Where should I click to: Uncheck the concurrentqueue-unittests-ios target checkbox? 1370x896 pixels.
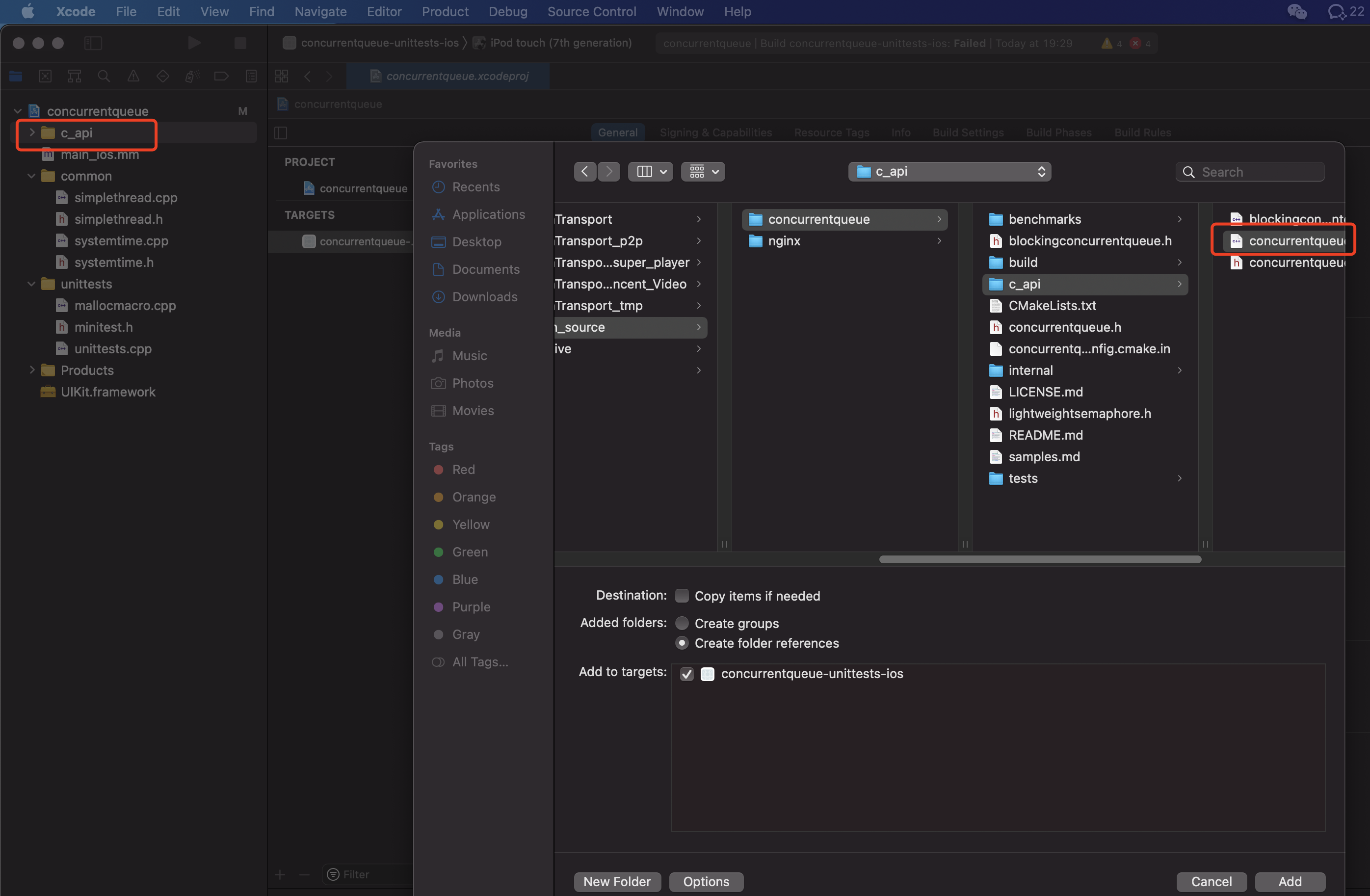point(687,674)
